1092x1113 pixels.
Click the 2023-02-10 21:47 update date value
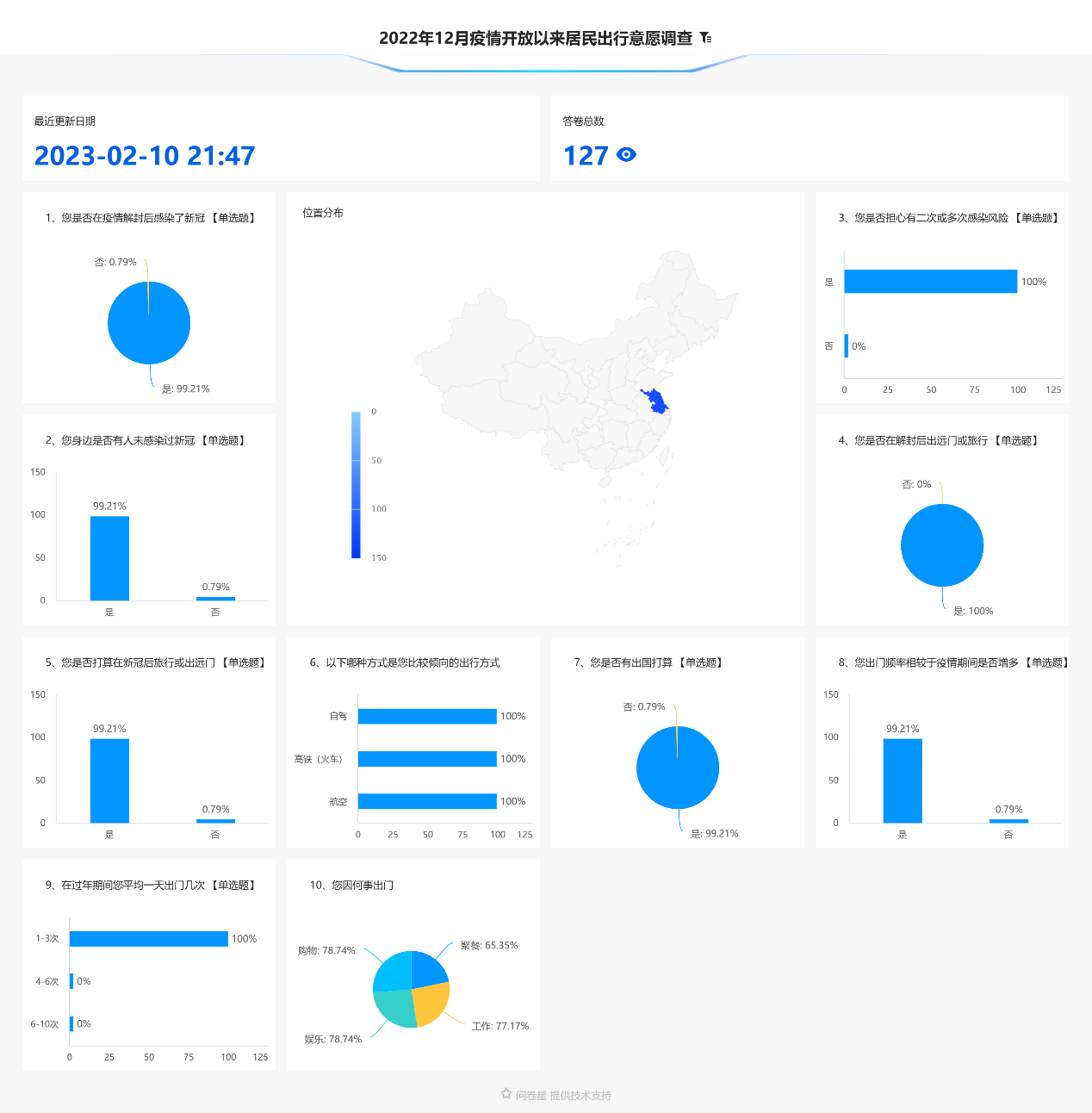coord(145,156)
